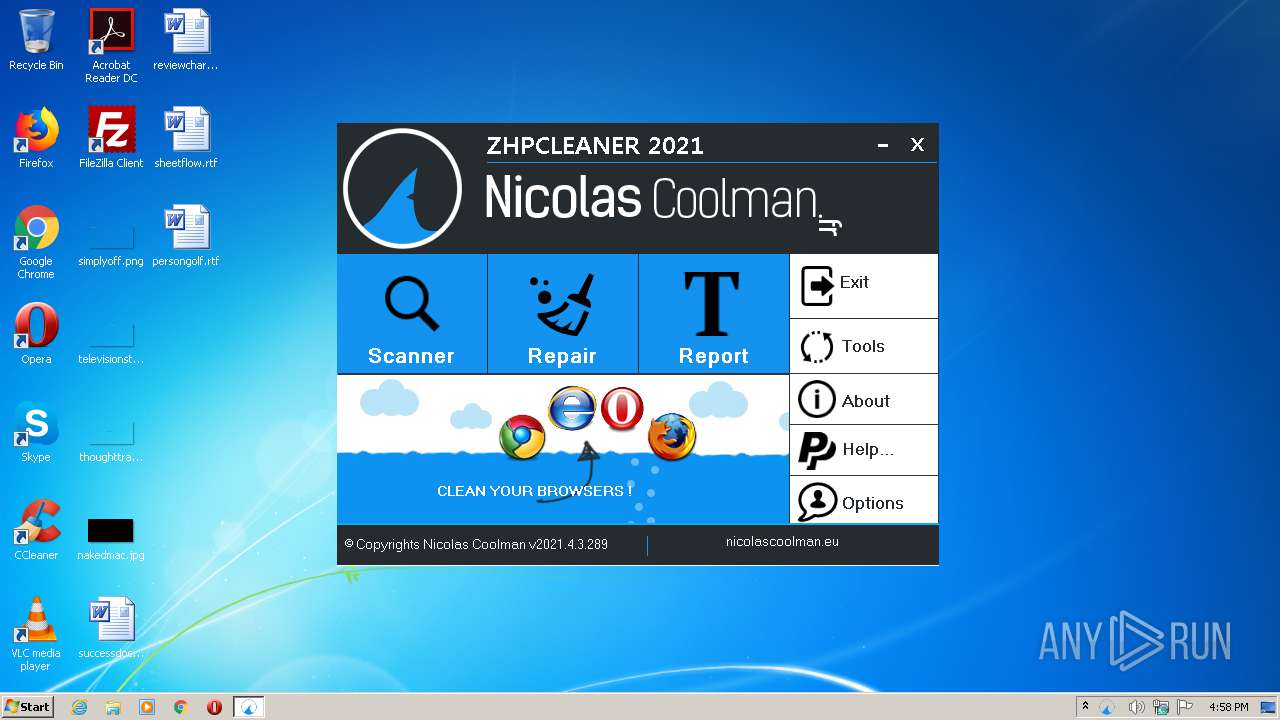Select the Opera desktop shortcut

(x=36, y=334)
